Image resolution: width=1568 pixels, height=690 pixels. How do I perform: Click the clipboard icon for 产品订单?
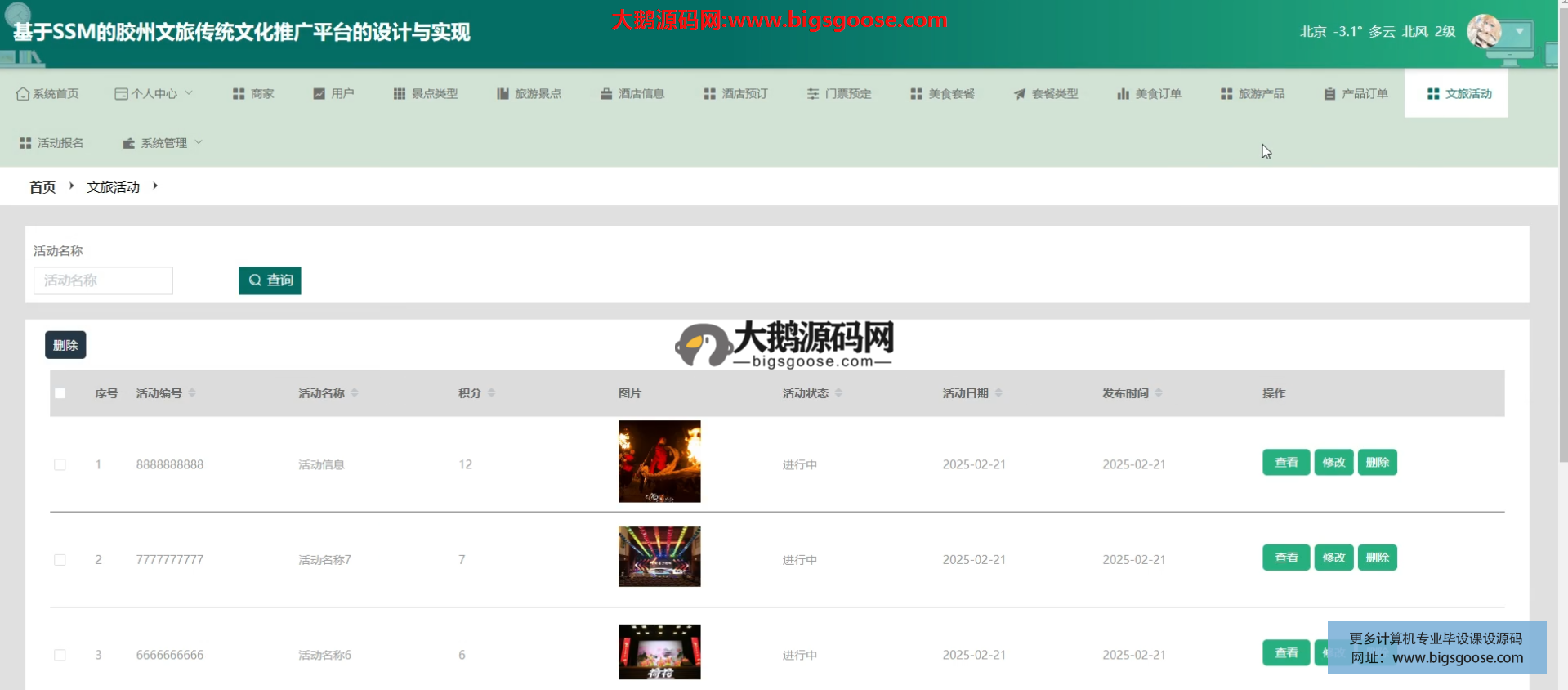(1329, 94)
